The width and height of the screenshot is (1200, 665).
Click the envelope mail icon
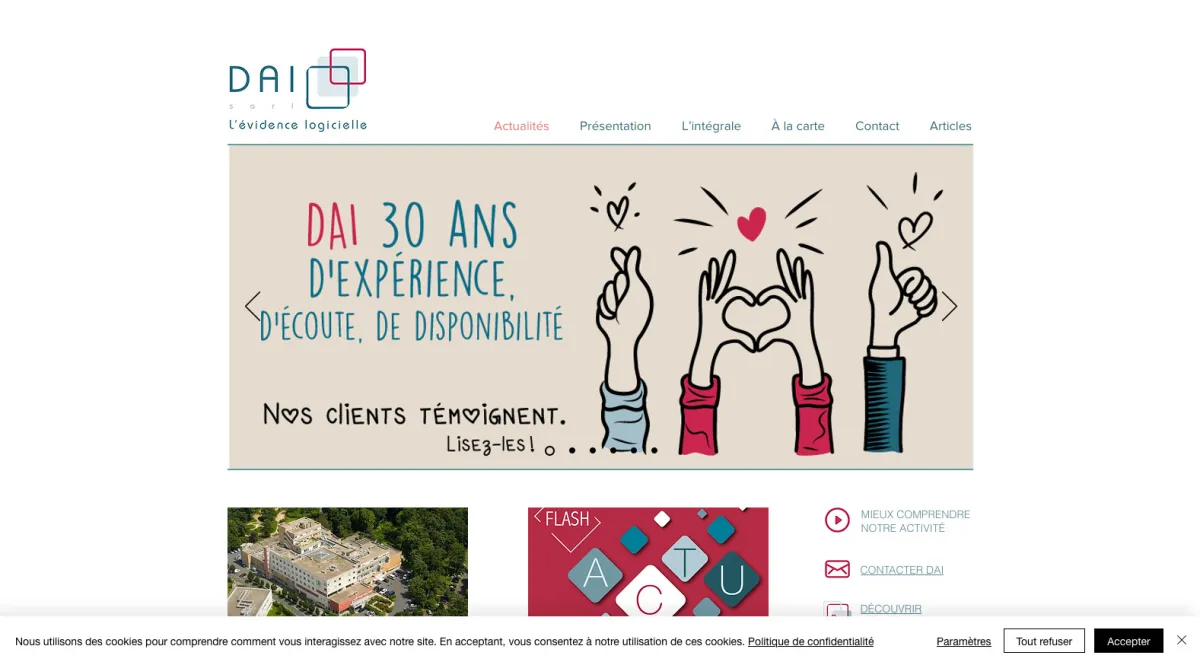[837, 569]
